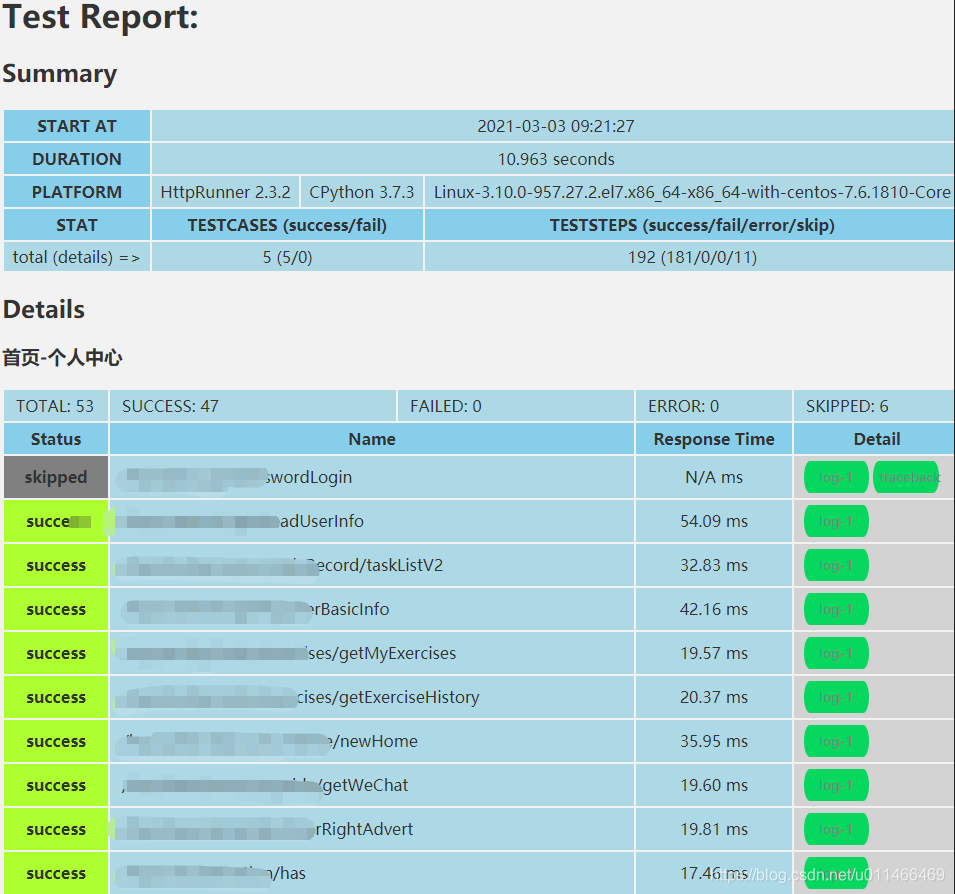Open the log-1 for taskListV2 step
Viewport: 955px width, 894px height.
pos(835,565)
